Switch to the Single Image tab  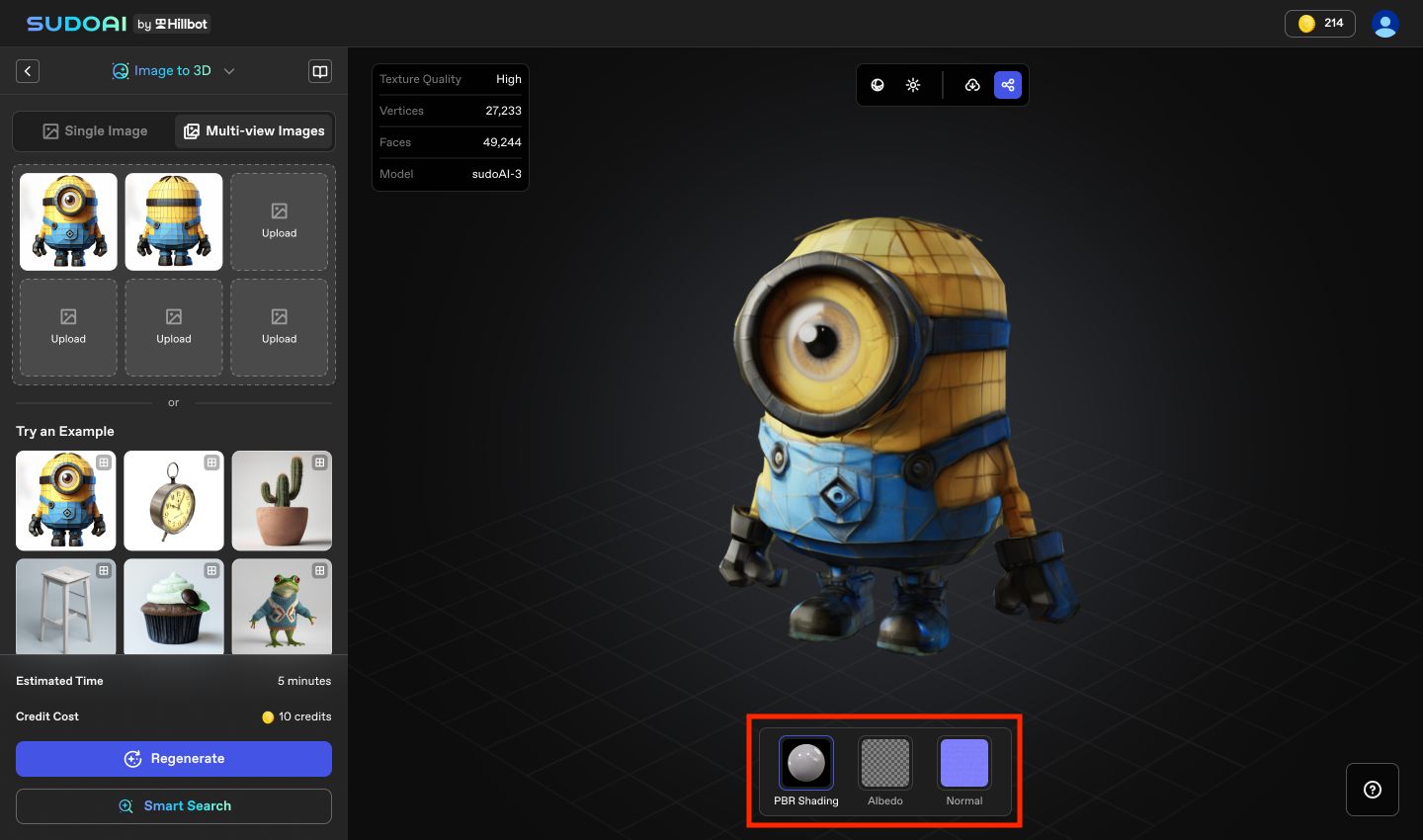click(95, 131)
